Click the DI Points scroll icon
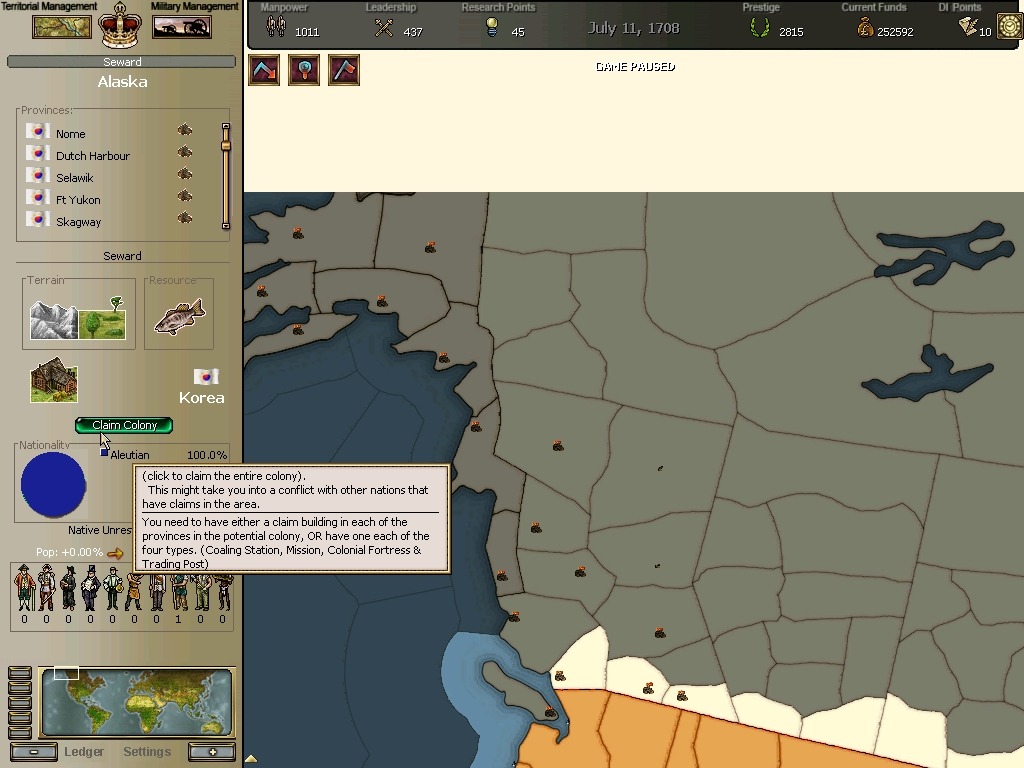 coord(968,26)
